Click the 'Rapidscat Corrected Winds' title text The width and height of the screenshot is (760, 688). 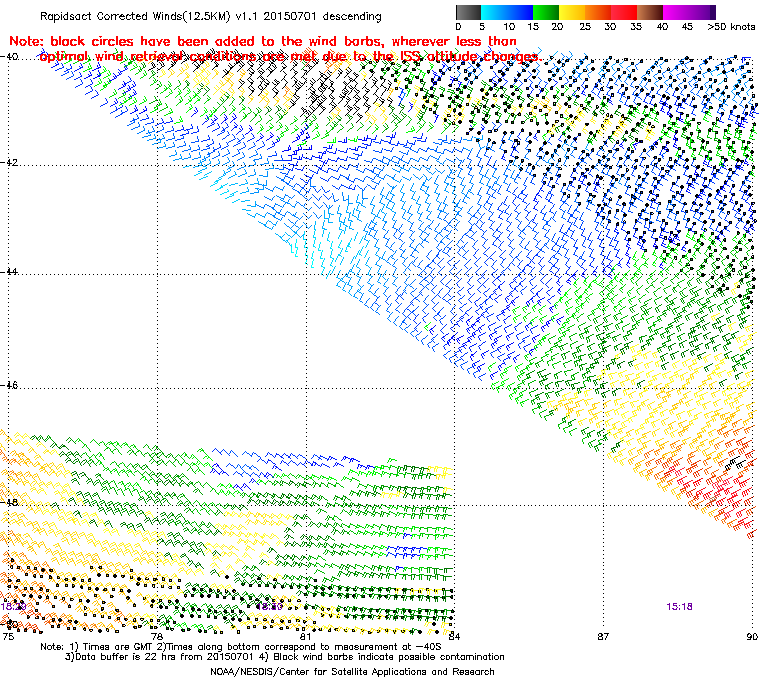[210, 16]
